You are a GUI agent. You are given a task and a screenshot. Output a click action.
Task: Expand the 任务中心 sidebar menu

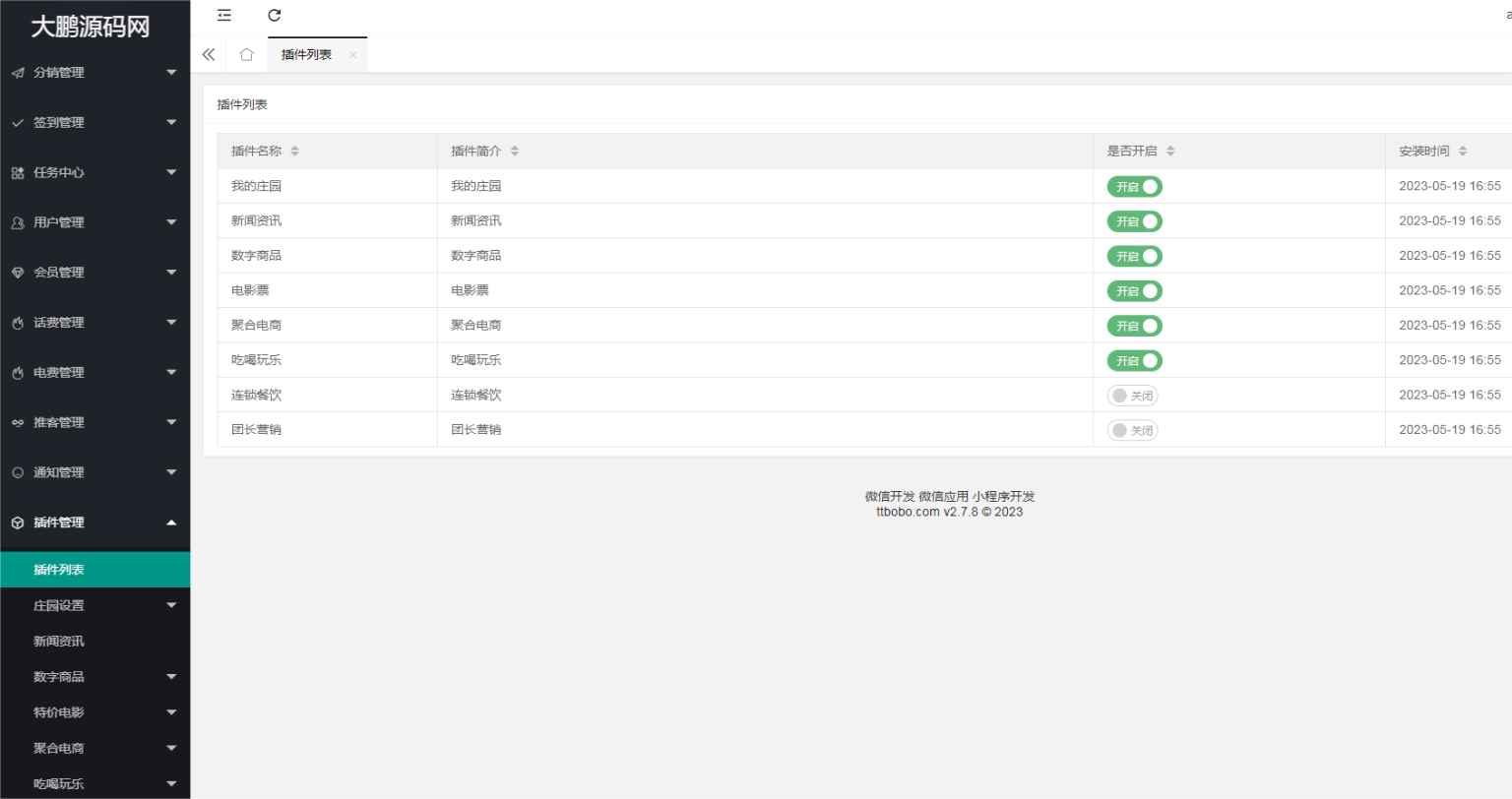coord(94,172)
